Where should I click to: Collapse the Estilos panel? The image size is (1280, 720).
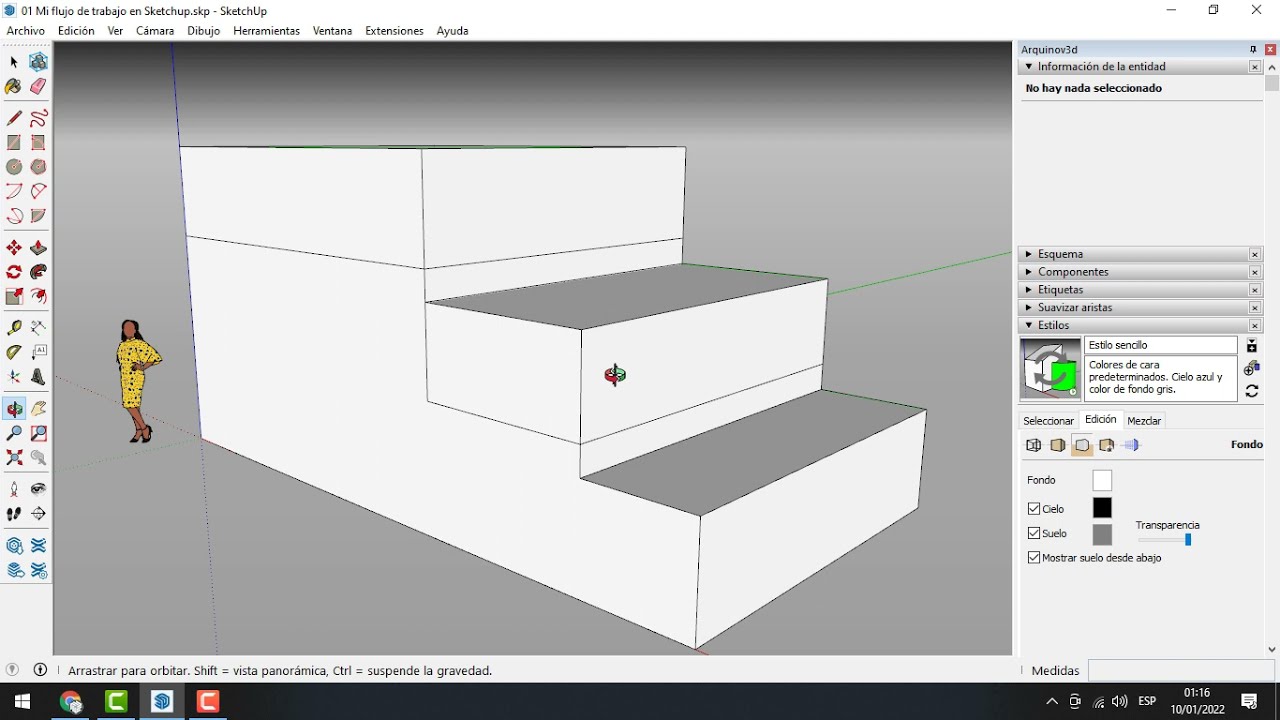coord(1029,325)
